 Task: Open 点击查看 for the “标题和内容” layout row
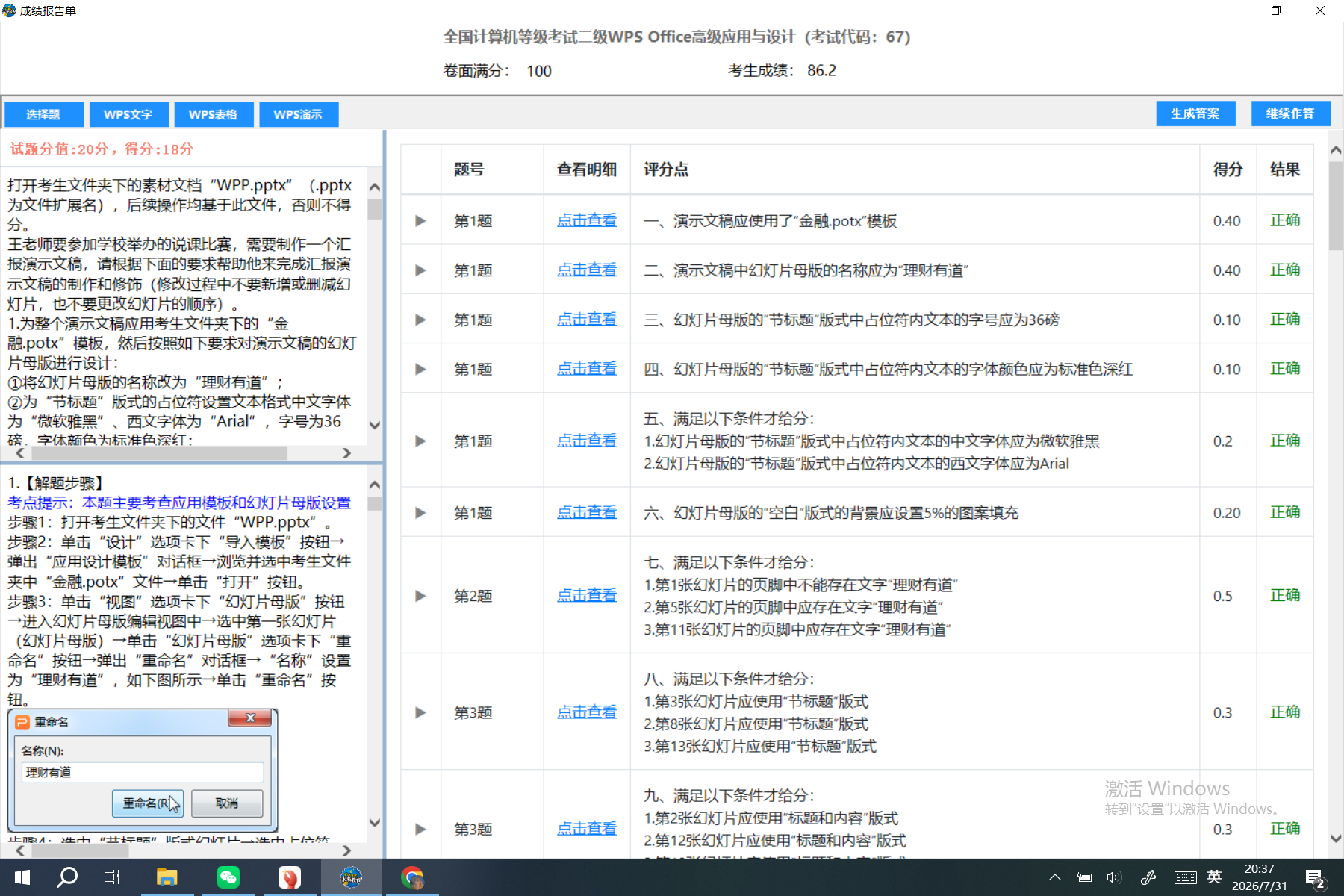point(587,829)
